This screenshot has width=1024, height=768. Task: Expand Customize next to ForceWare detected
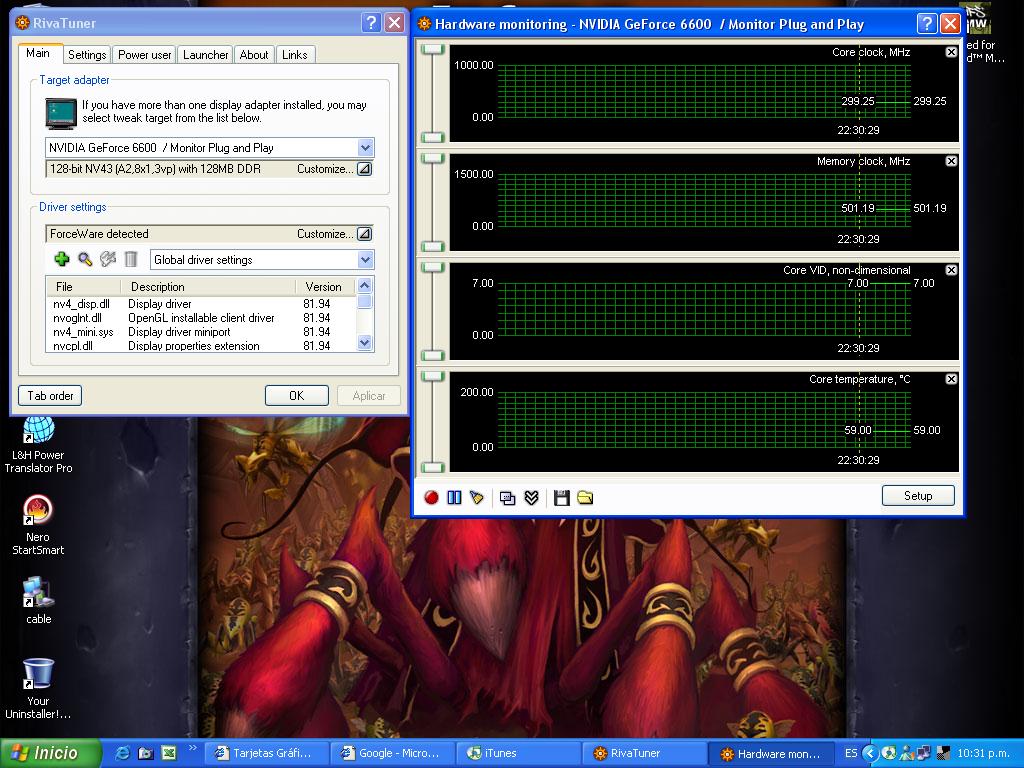(x=364, y=234)
